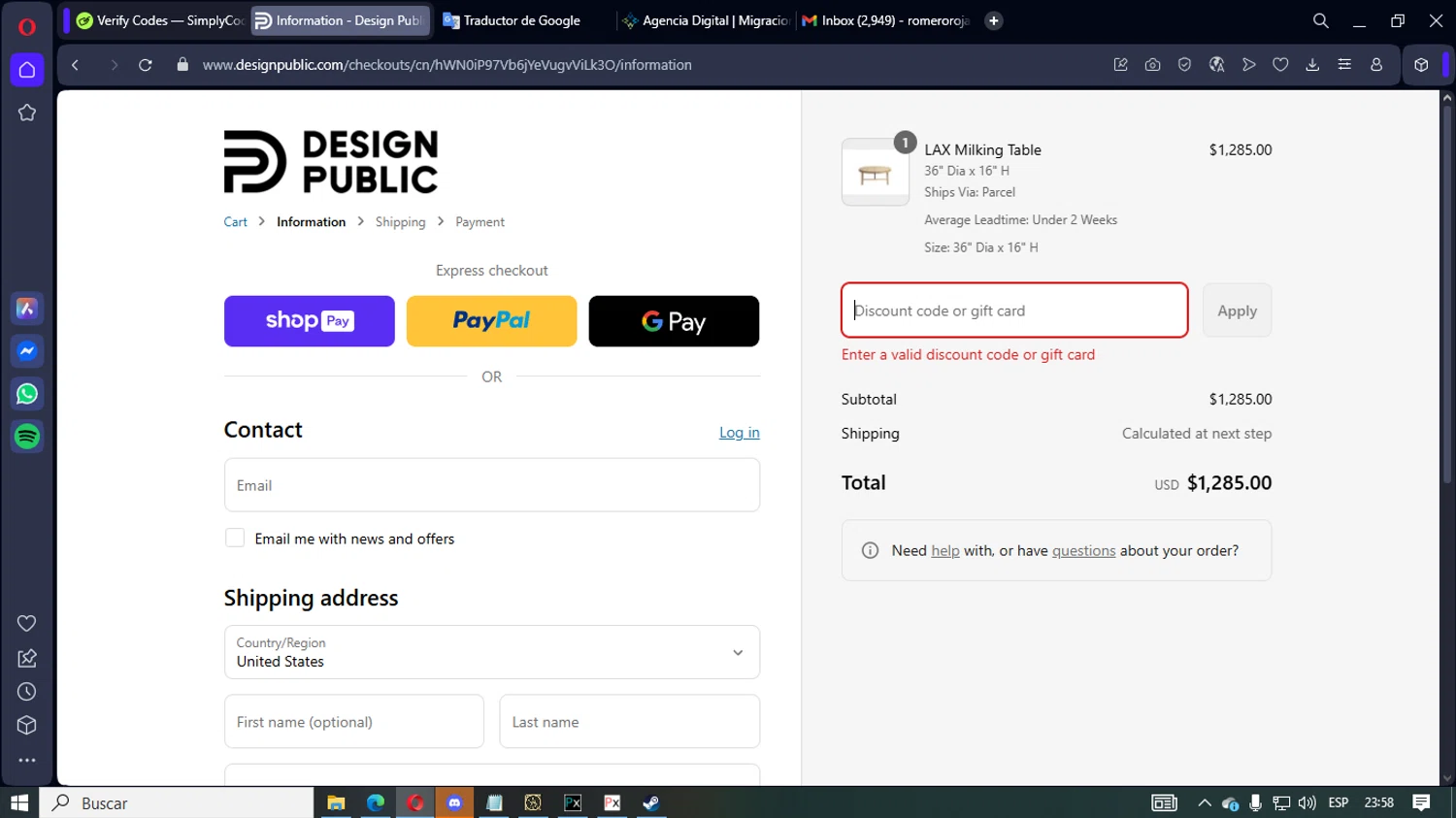
Task: Go to Cart in the breadcrumb
Action: pyautogui.click(x=236, y=222)
